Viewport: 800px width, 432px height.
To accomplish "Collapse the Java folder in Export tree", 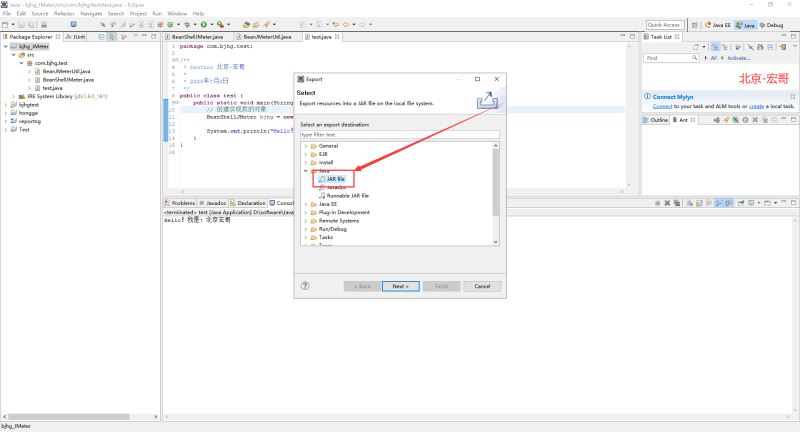I will [x=306, y=171].
